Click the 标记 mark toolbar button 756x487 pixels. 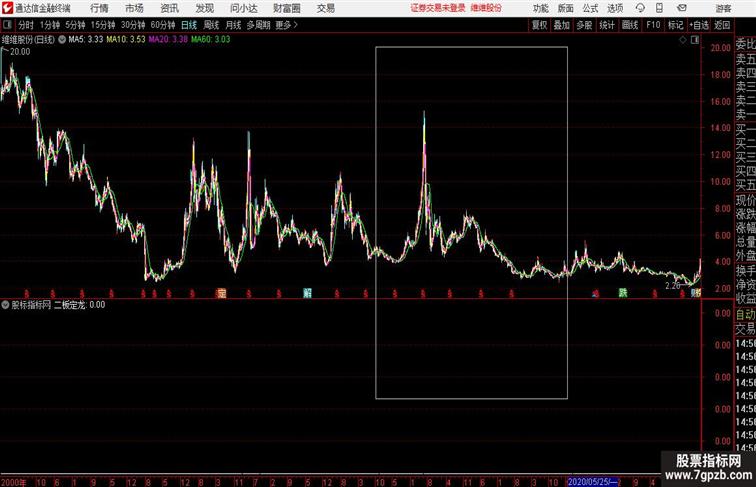click(x=675, y=25)
